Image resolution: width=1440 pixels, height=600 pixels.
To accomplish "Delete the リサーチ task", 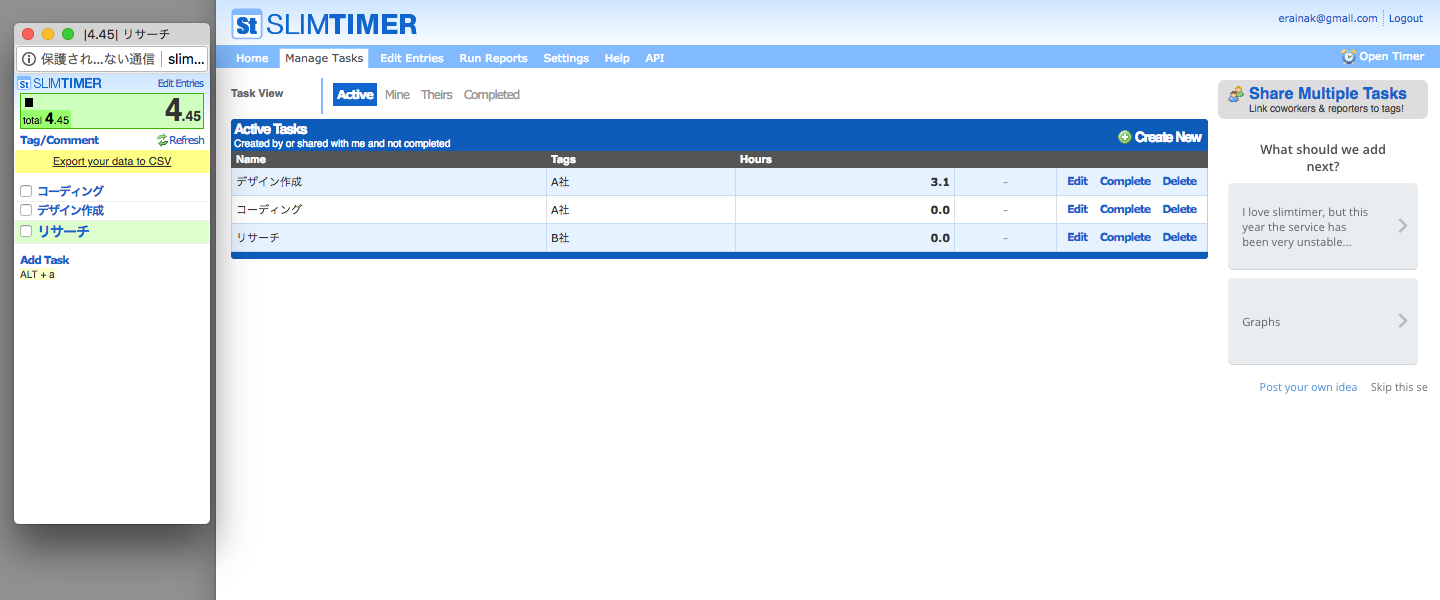I will 1179,237.
